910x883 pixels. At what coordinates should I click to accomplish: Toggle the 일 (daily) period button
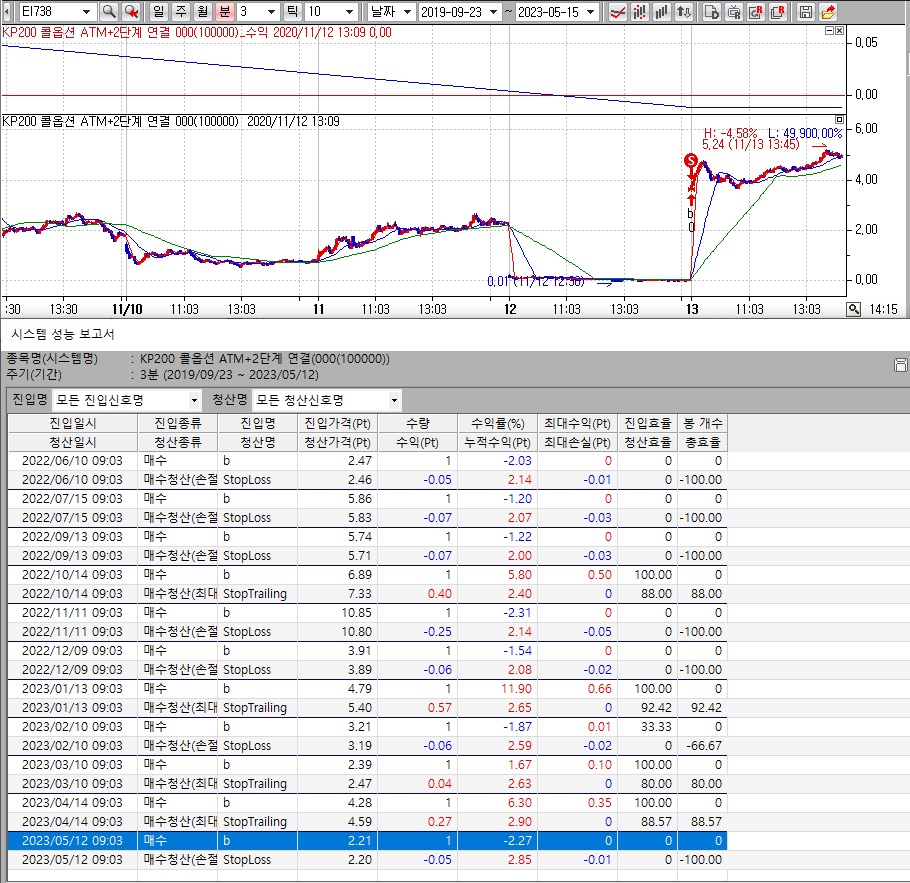click(x=159, y=12)
